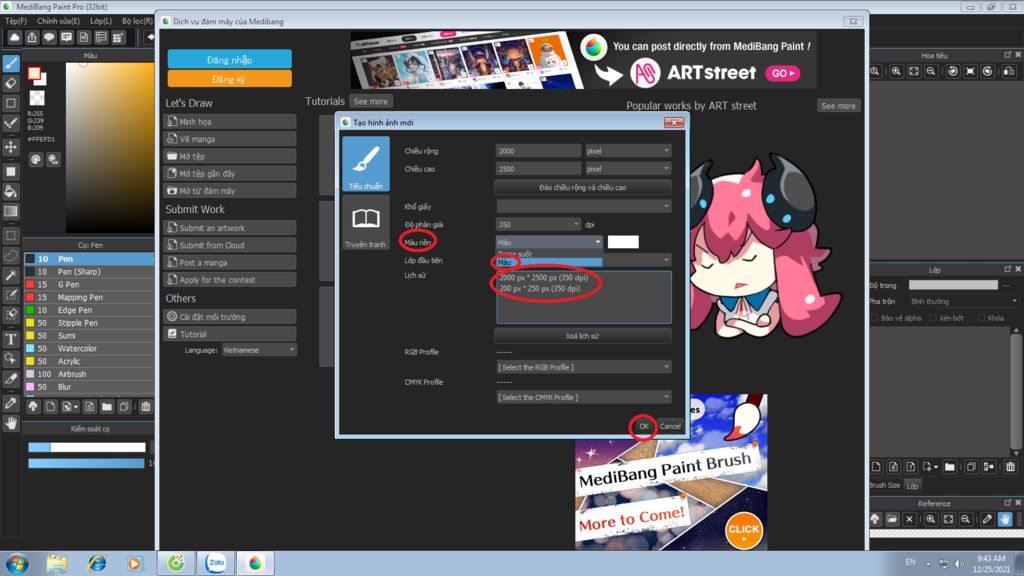Select the Lasso selection tool
Screen dimensions: 1024x576
click(x=11, y=255)
